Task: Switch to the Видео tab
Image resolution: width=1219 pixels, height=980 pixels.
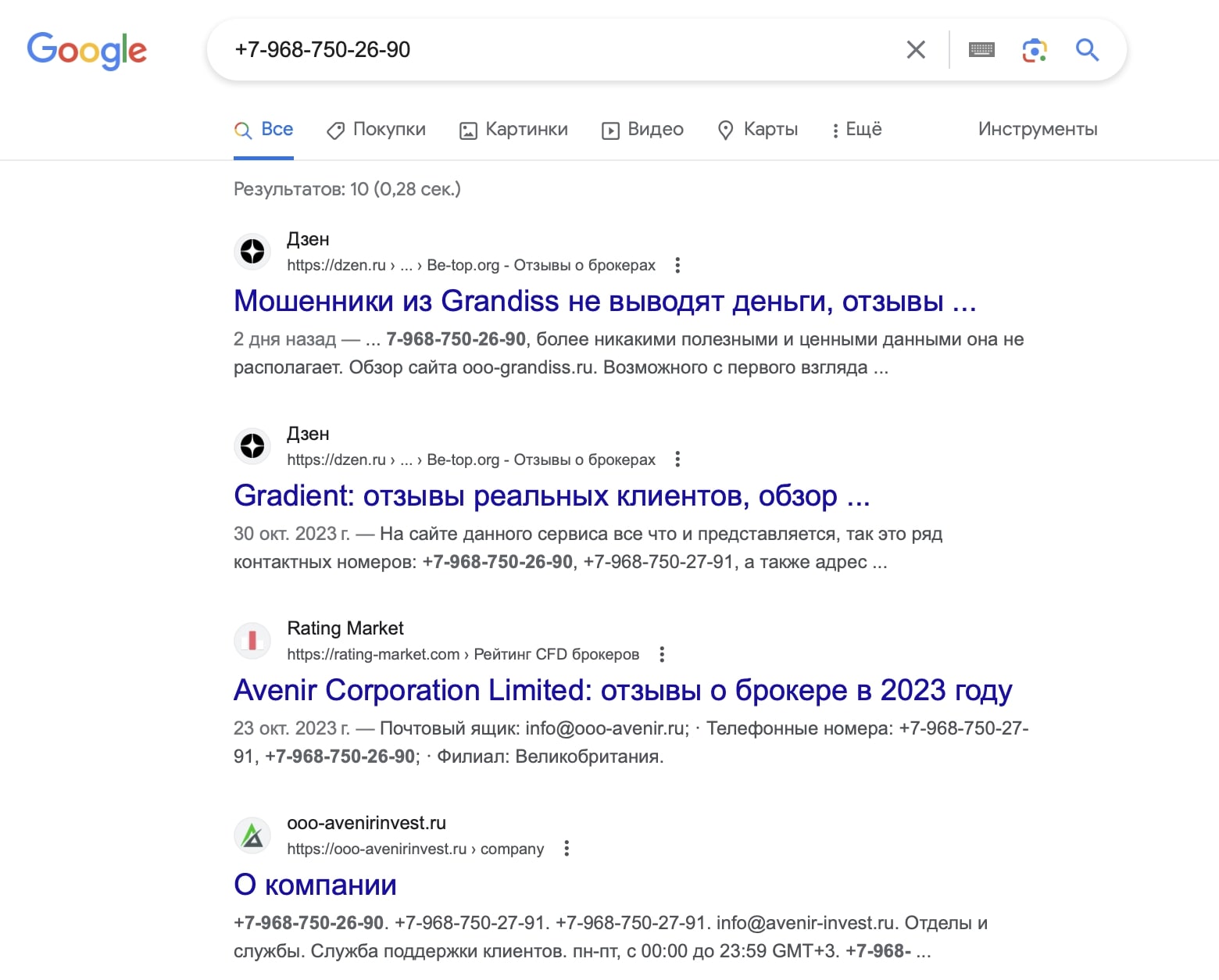Action: tap(642, 130)
